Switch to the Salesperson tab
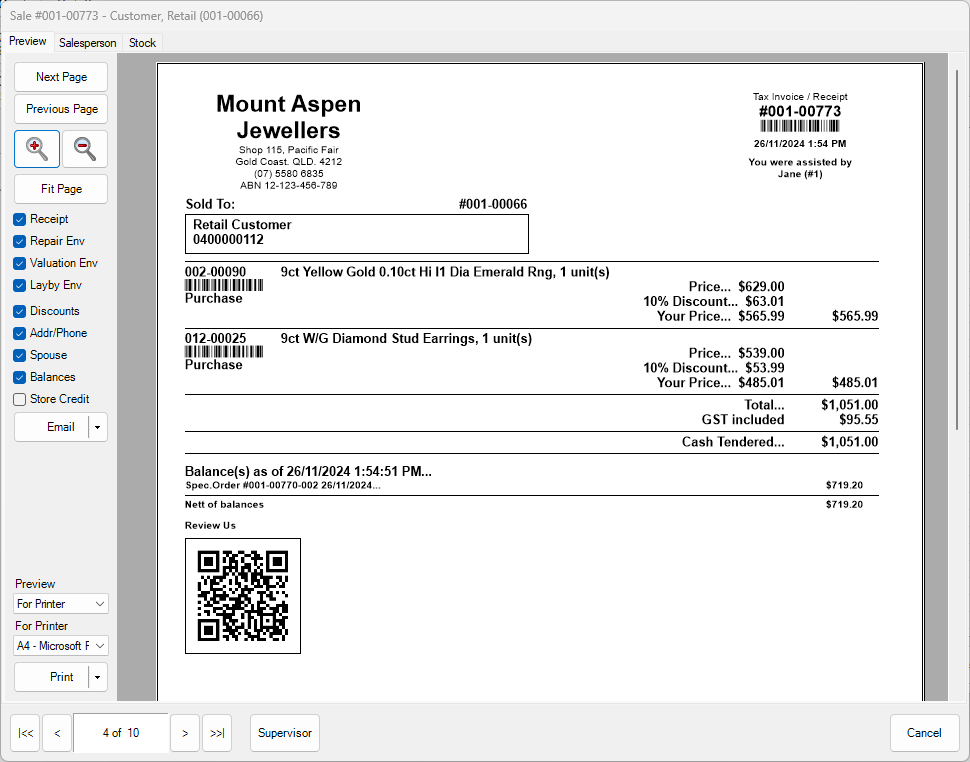This screenshot has height=762, width=970. 87,43
